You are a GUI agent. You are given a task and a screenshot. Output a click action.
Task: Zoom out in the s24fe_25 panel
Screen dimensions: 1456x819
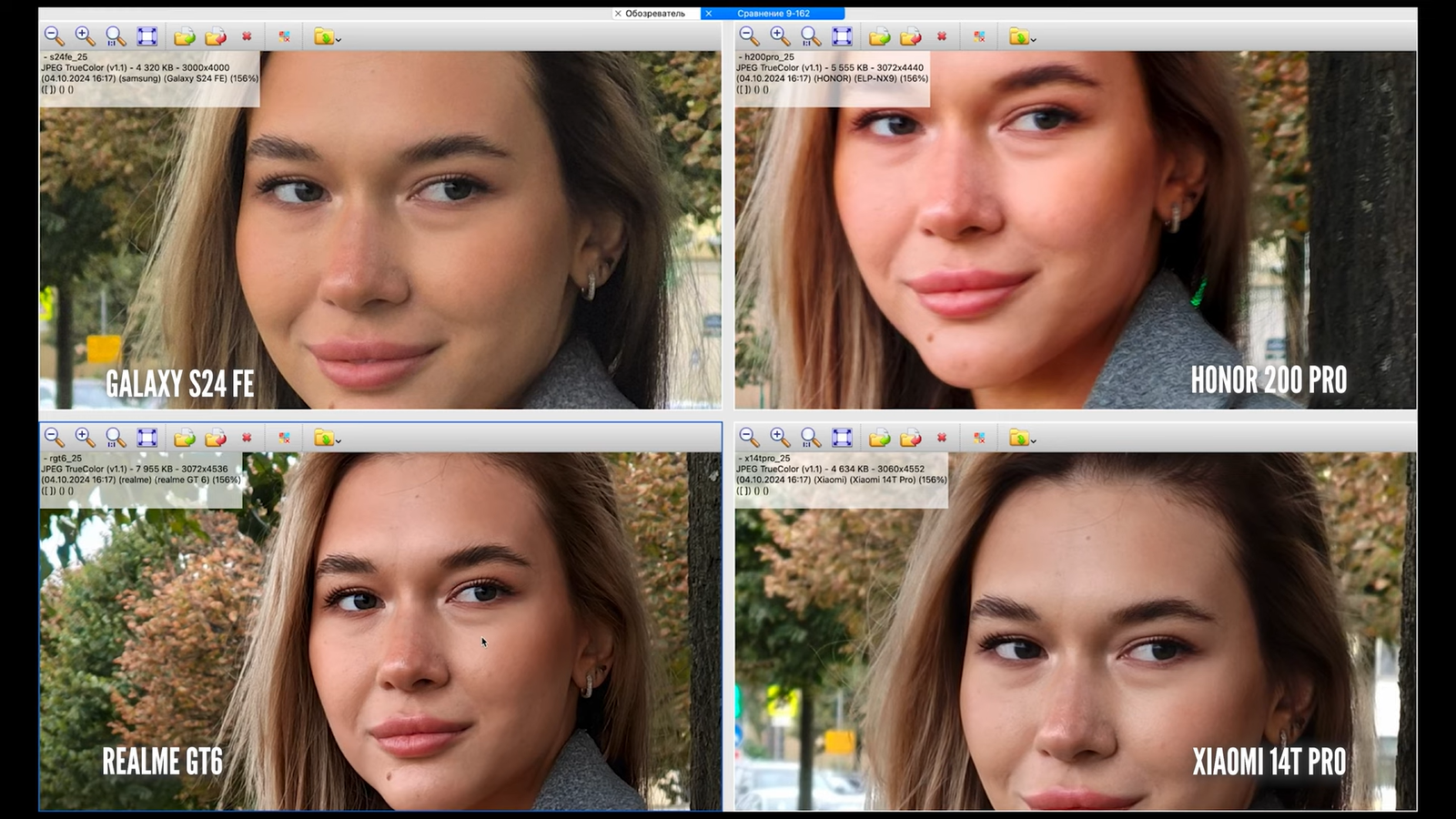55,36
